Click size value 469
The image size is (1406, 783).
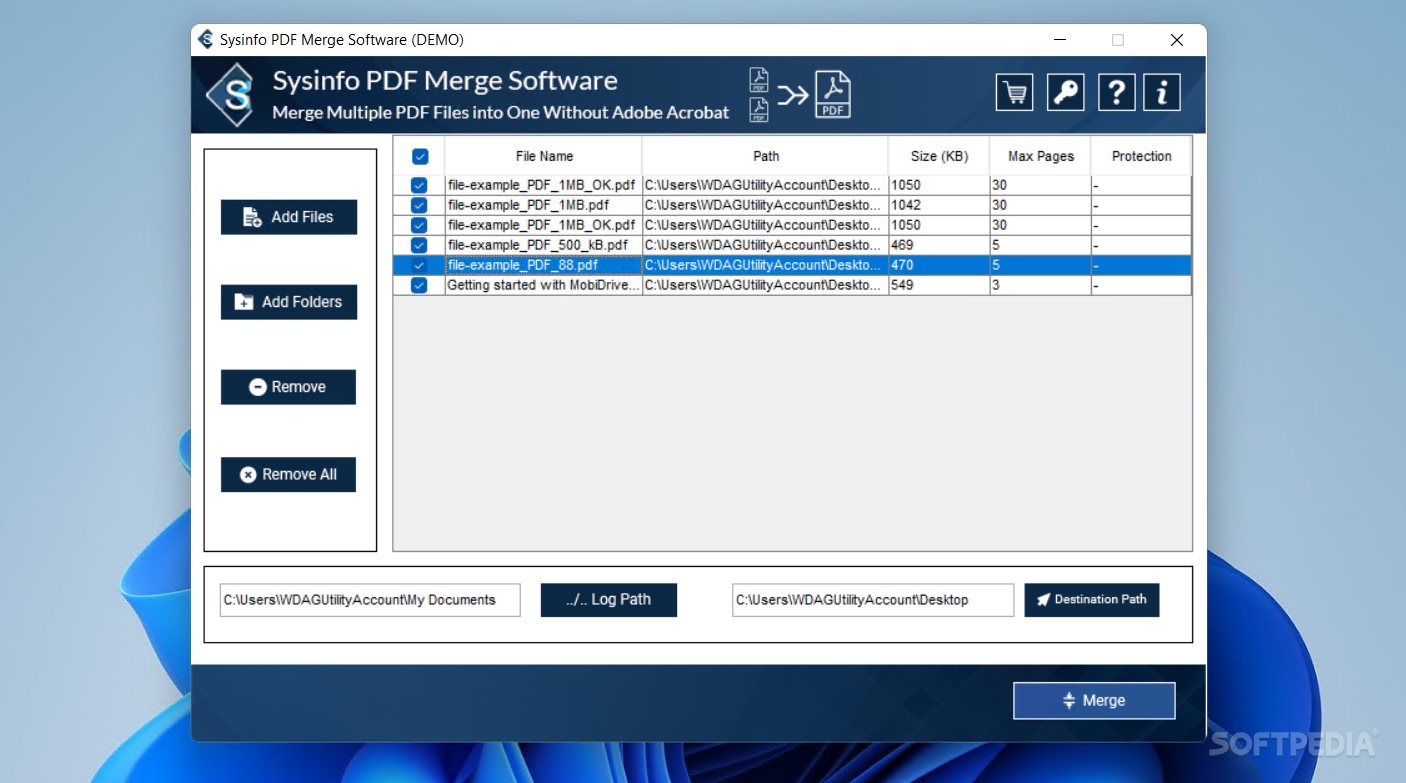902,245
